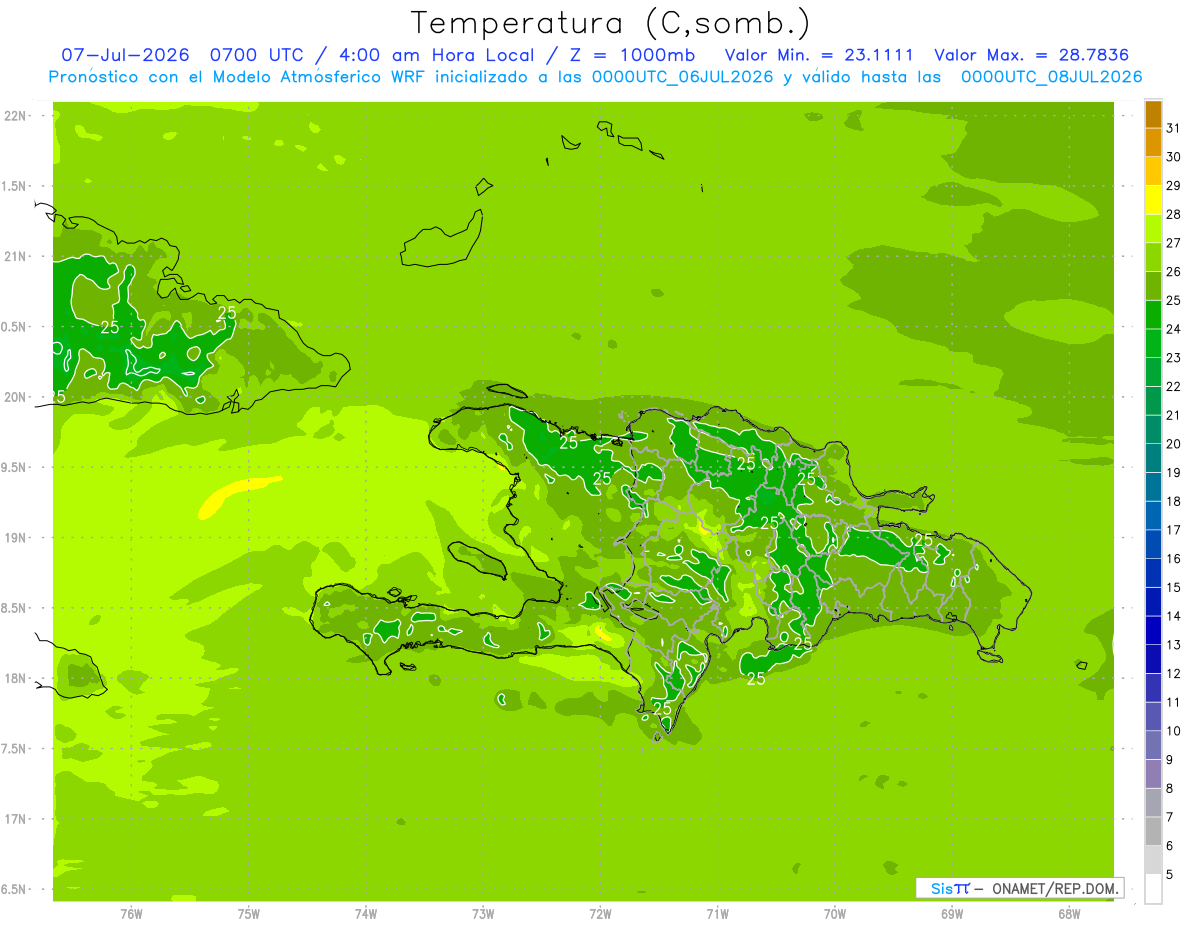The image size is (1200, 927).
Task: Click the "70W" longitude label
Action: click(x=835, y=914)
